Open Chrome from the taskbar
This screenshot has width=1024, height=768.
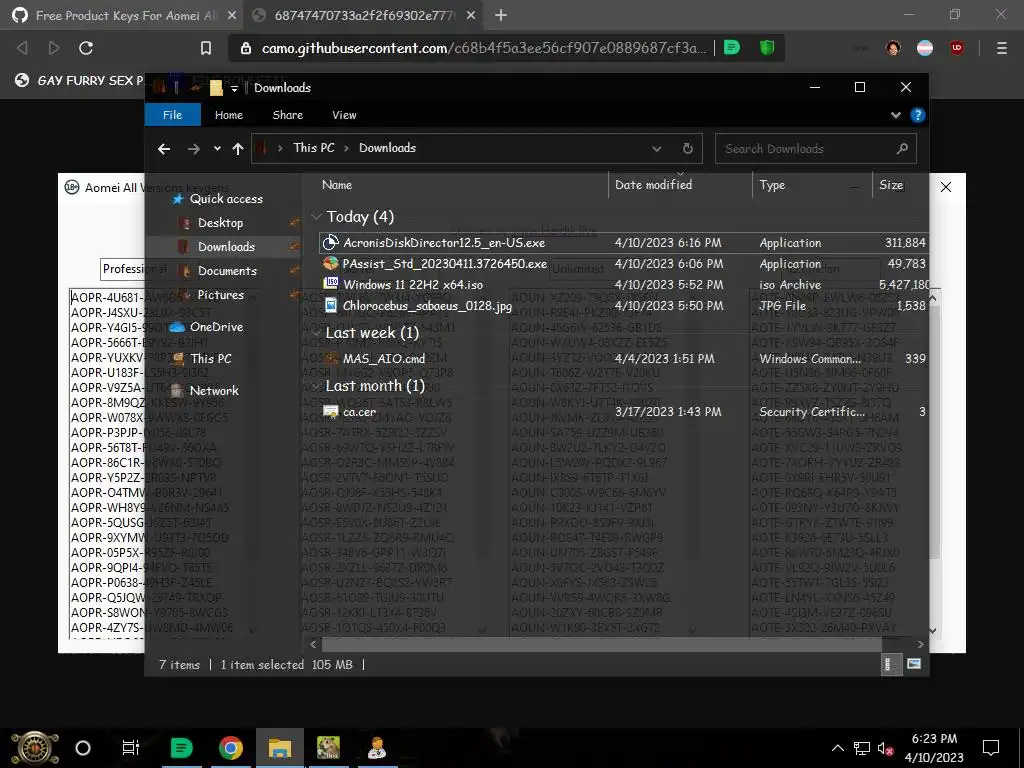[231, 748]
